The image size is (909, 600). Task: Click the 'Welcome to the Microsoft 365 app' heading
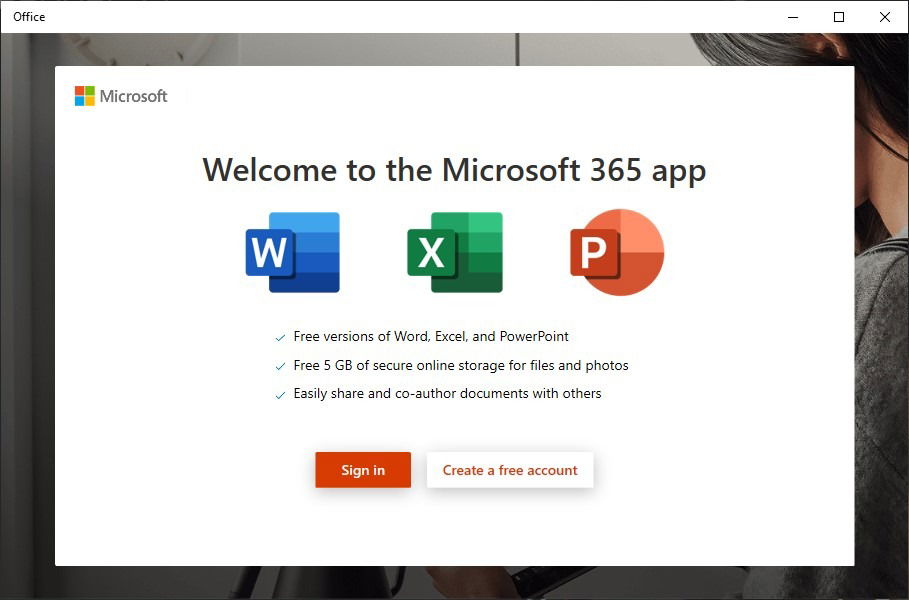[x=454, y=170]
